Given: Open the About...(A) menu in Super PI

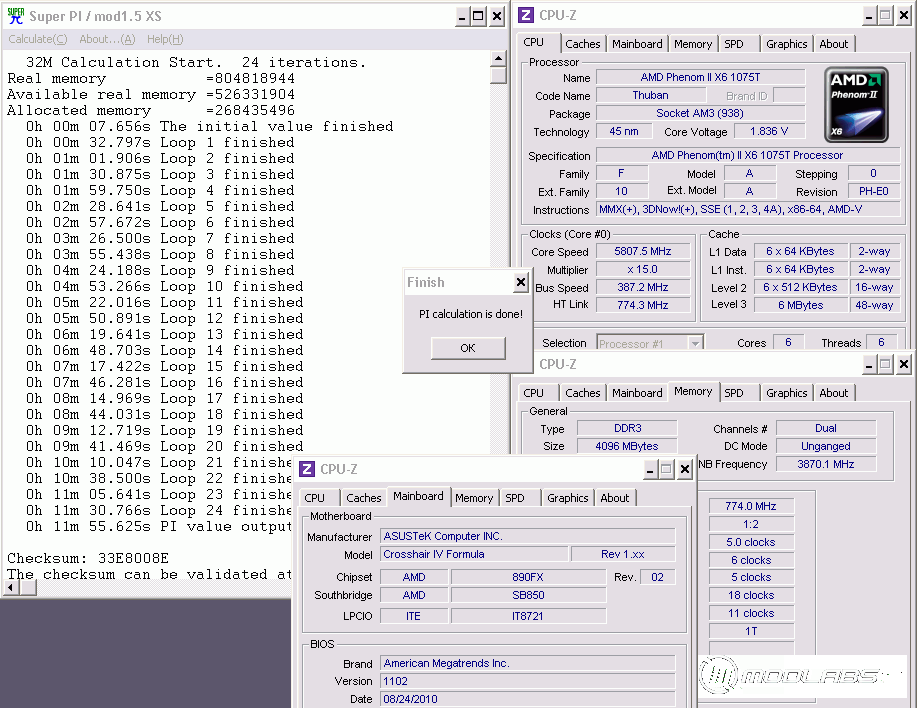Looking at the screenshot, I should 107,39.
